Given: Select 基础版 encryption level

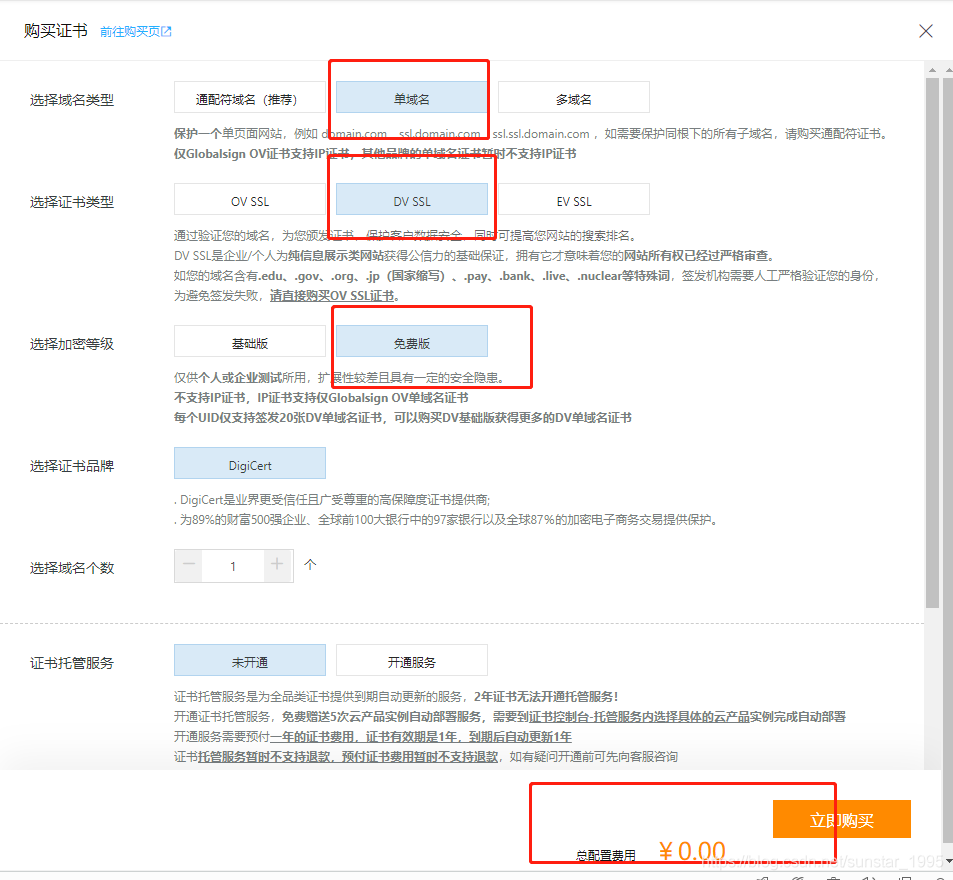Looking at the screenshot, I should click(249, 342).
